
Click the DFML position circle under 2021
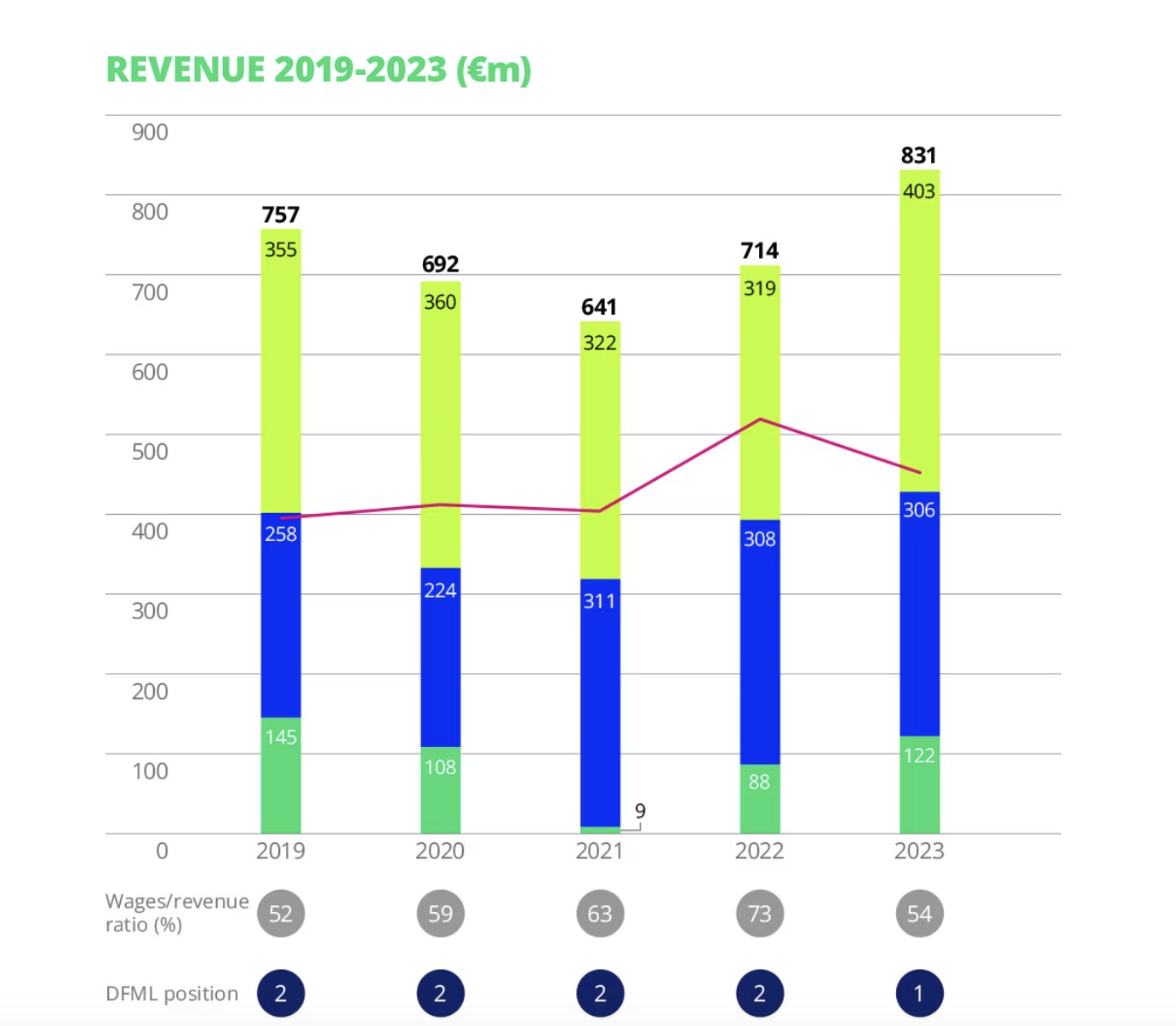[600, 993]
